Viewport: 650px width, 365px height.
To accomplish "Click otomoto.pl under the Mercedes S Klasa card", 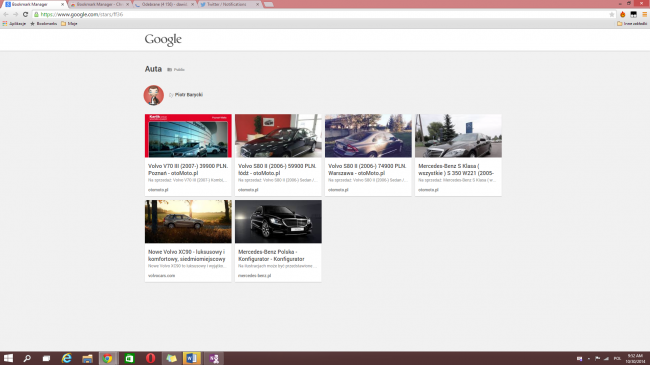I will pyautogui.click(x=428, y=190).
